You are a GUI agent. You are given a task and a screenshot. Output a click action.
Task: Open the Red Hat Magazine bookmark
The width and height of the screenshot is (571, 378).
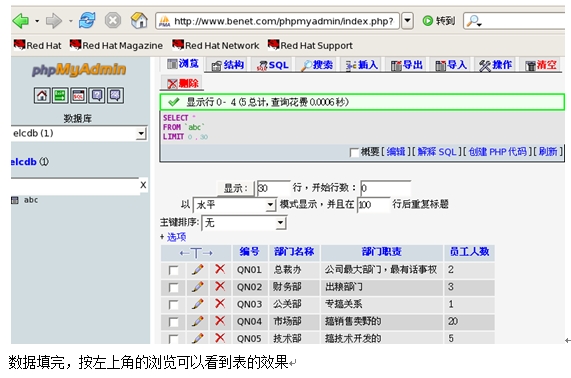tap(116, 45)
